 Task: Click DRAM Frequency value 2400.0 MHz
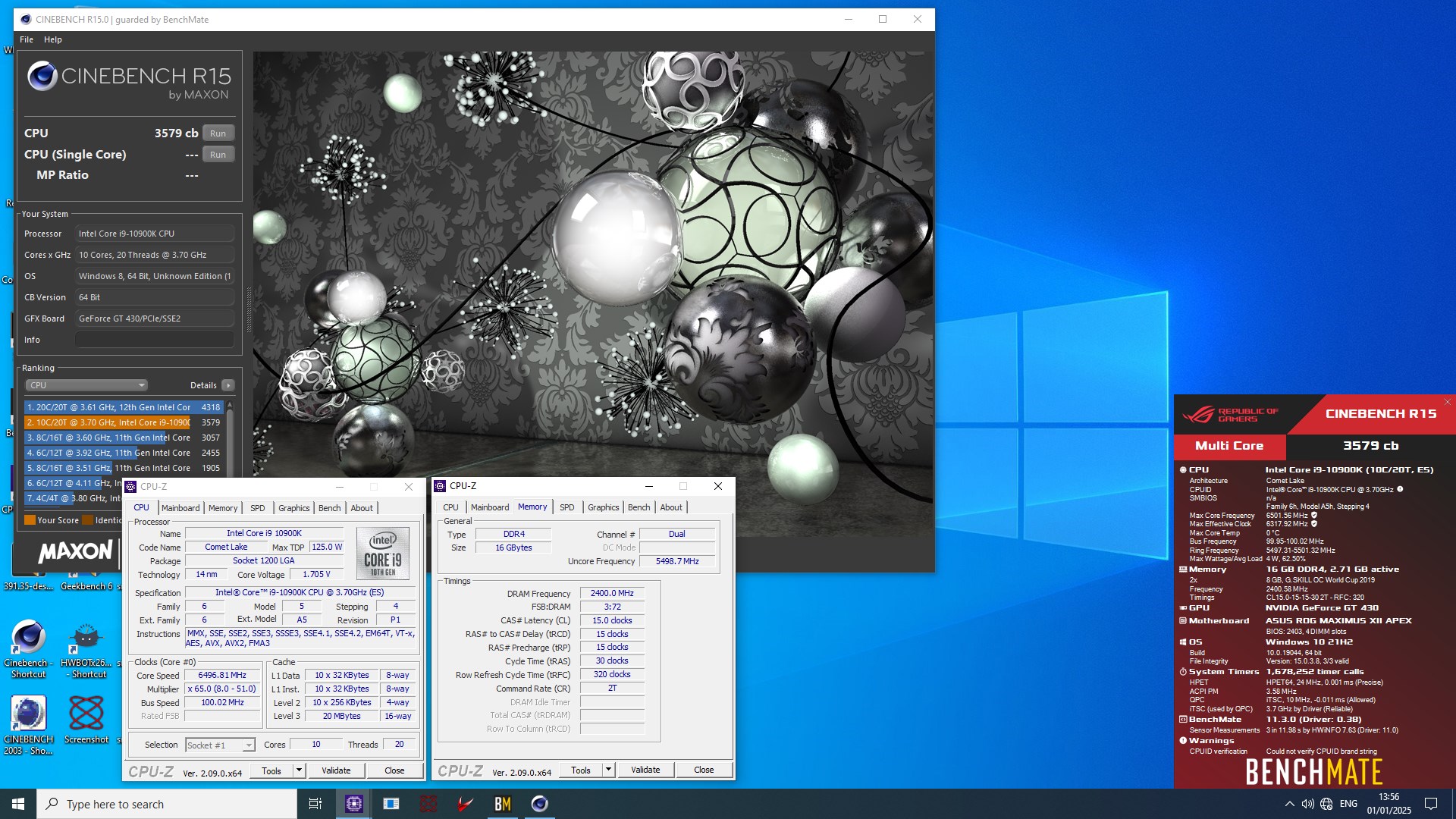(612, 593)
